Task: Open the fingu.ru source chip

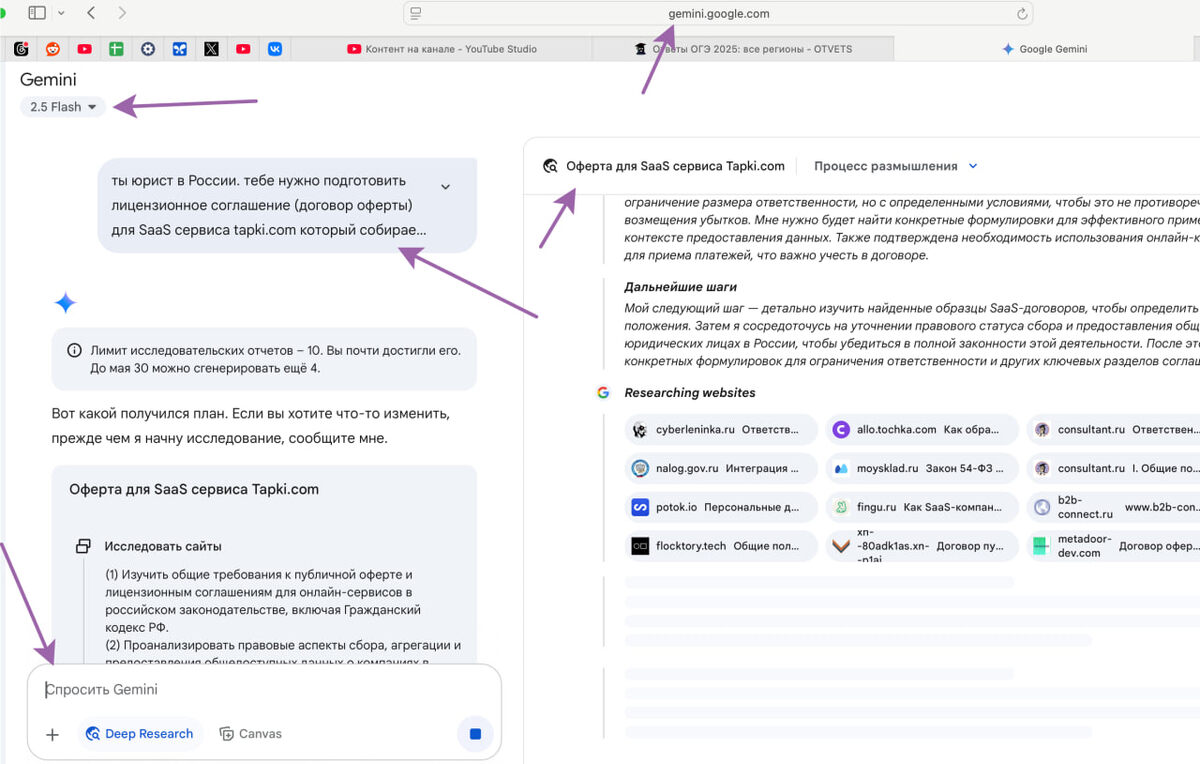Action: [x=922, y=507]
